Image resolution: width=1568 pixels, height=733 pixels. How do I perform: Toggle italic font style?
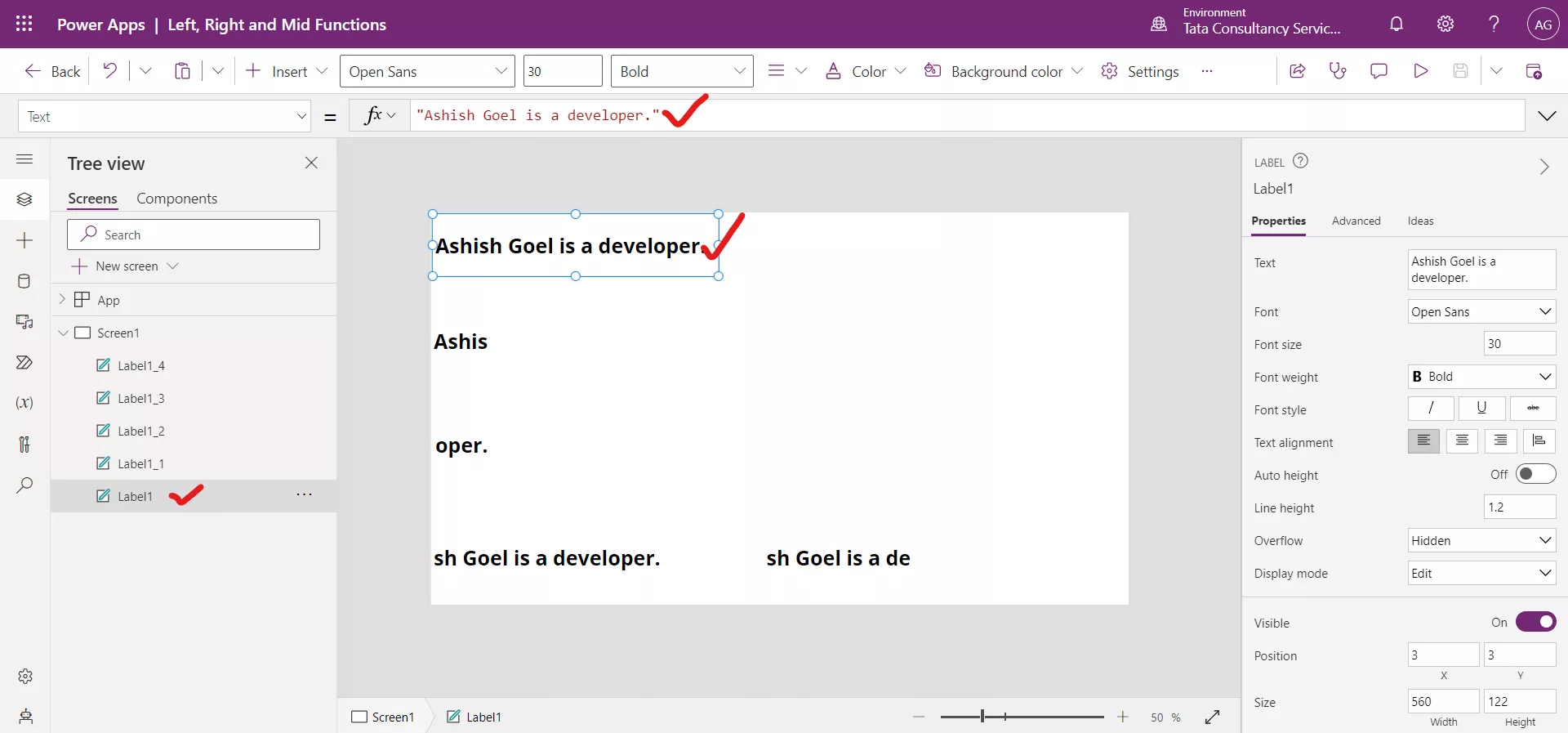pyautogui.click(x=1431, y=408)
